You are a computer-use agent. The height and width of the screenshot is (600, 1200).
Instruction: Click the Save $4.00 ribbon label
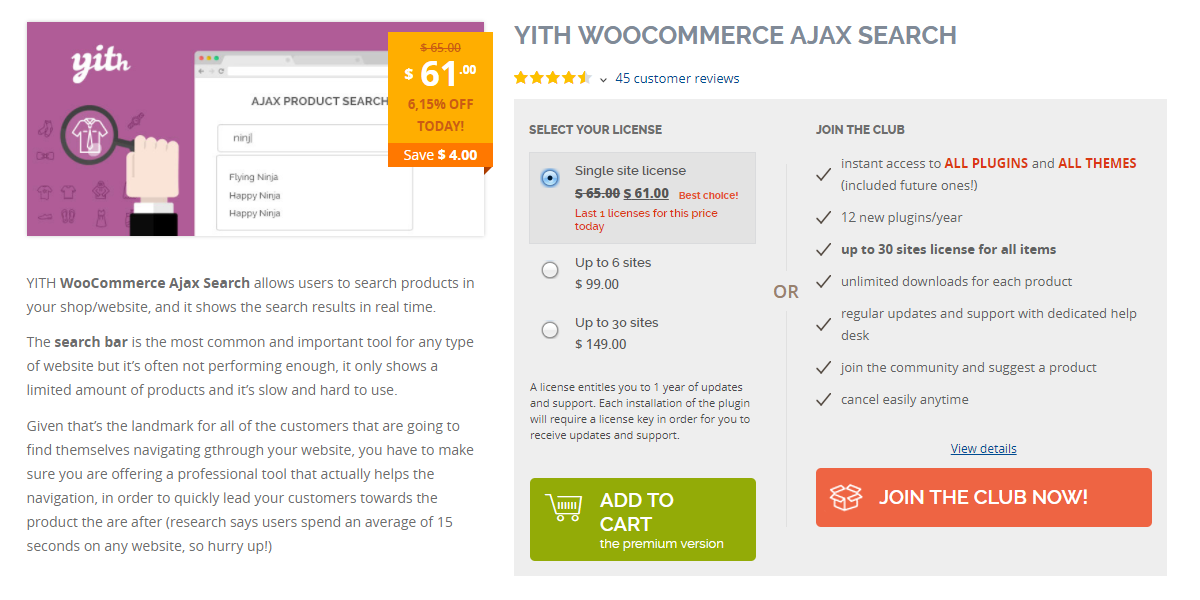440,155
